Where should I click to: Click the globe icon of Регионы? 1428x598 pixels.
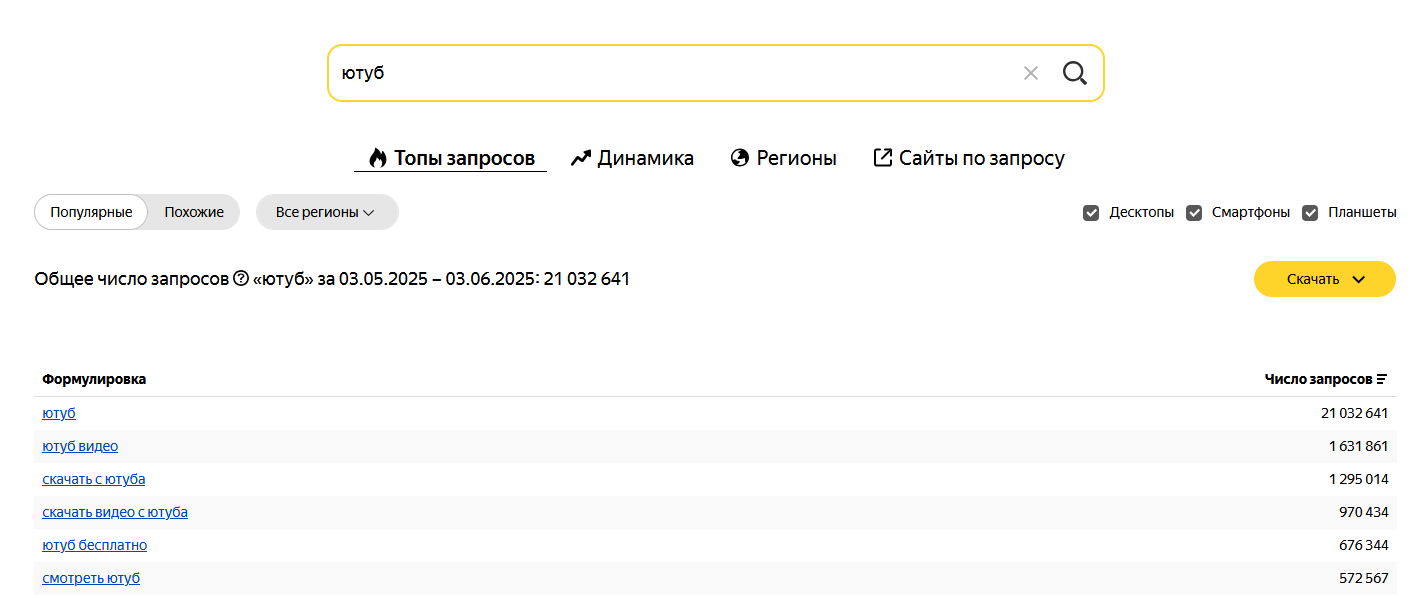point(740,158)
